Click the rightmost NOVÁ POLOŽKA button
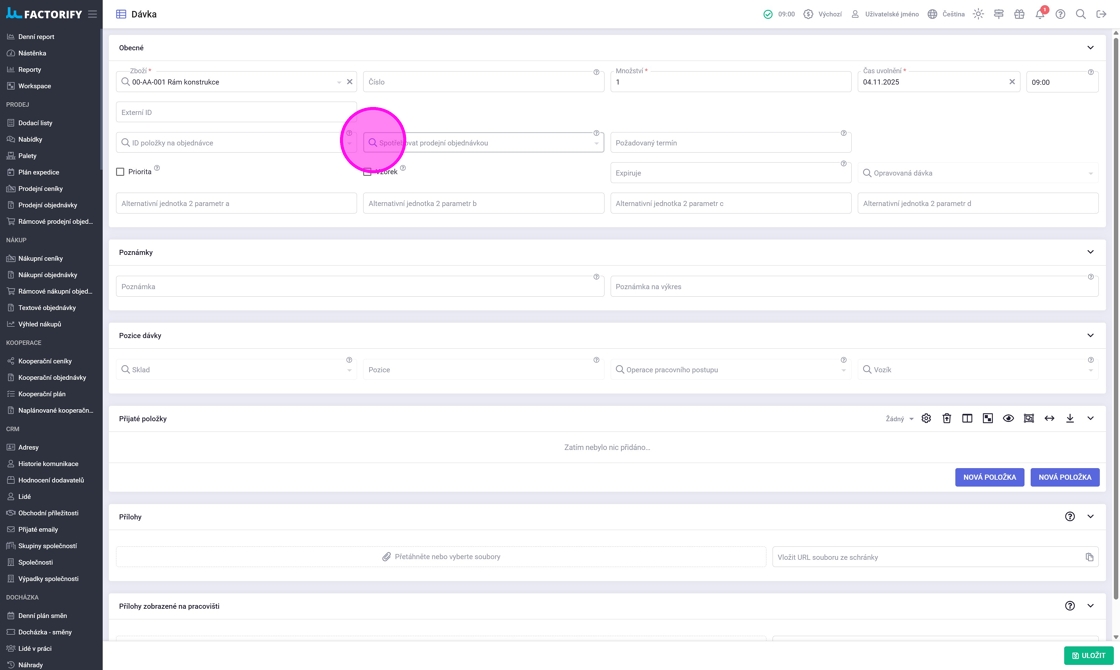The image size is (1120, 670). pyautogui.click(x=1064, y=477)
